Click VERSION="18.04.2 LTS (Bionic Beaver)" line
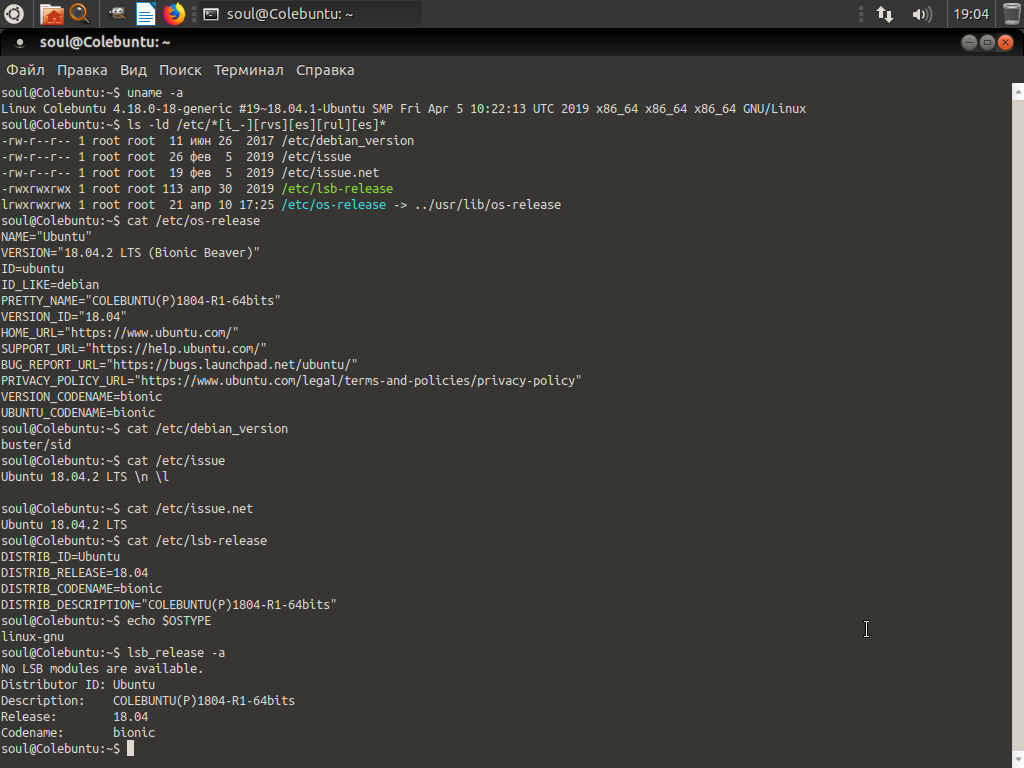 (x=131, y=253)
